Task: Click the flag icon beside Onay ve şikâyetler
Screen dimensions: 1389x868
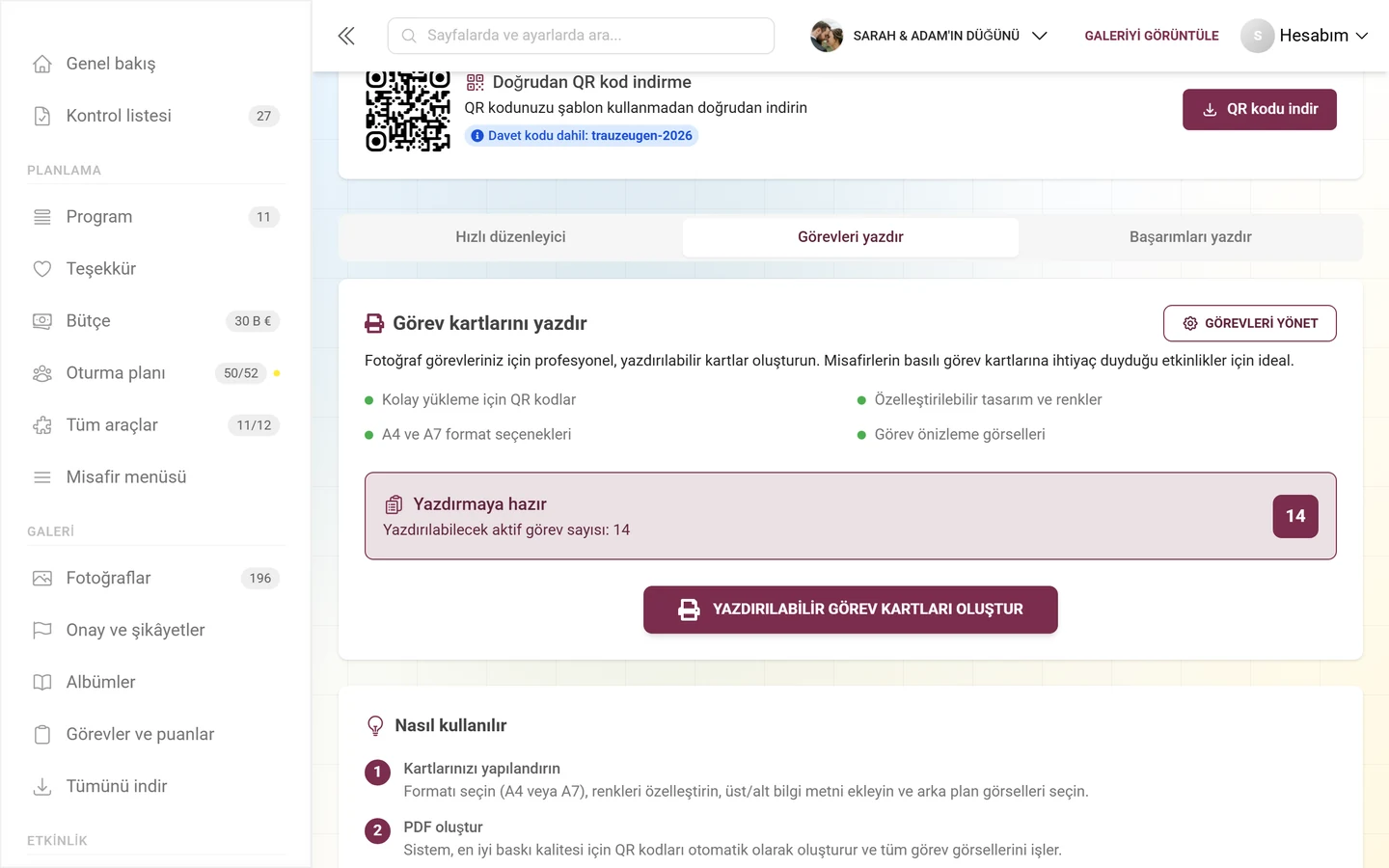Action: 42,631
